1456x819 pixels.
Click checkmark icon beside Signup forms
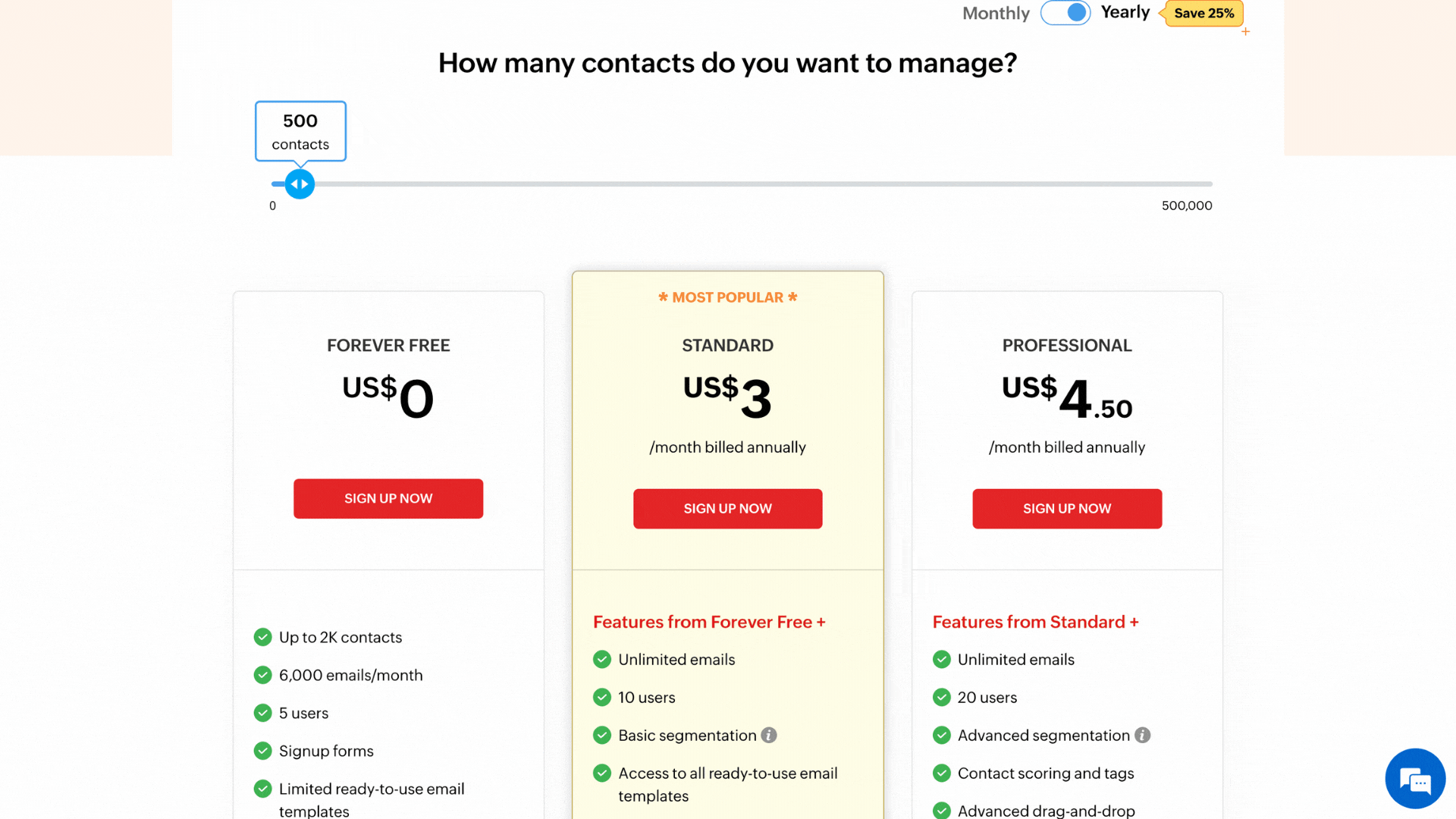coord(263,751)
